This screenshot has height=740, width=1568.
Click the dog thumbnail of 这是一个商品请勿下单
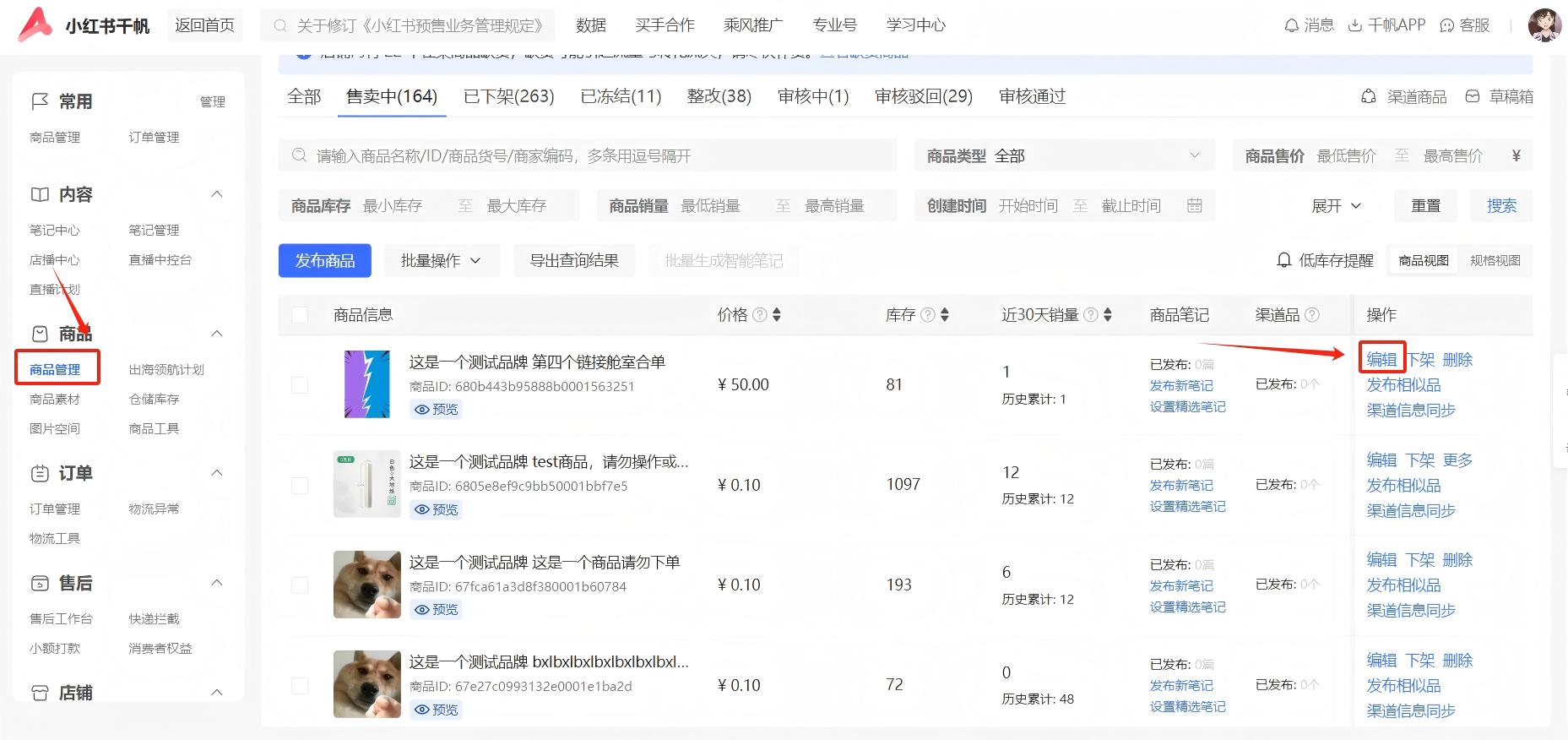(x=367, y=585)
